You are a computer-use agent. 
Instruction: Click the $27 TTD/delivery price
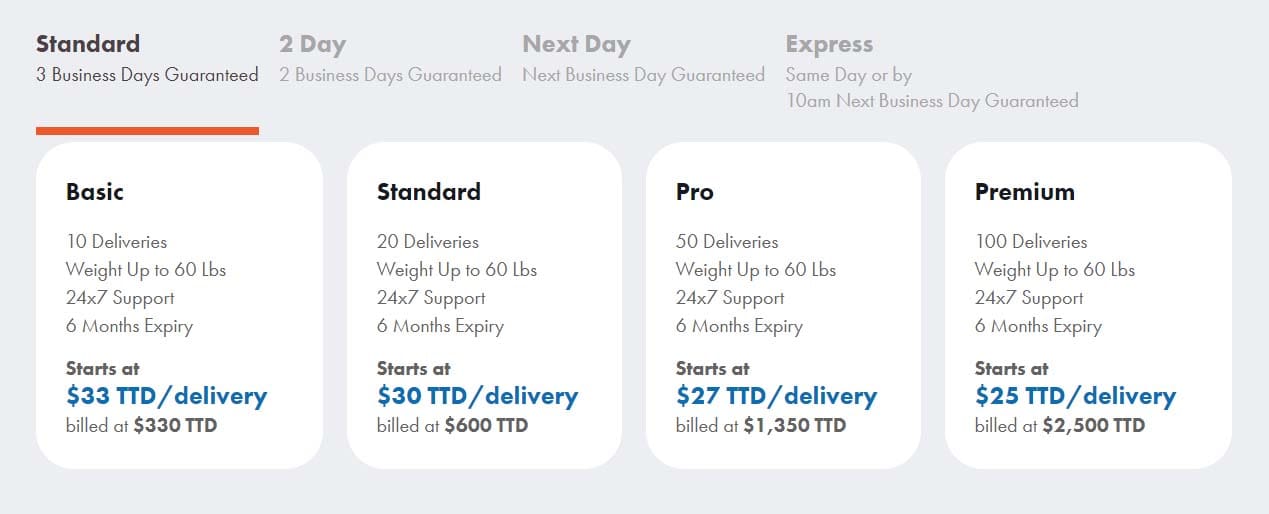[776, 396]
